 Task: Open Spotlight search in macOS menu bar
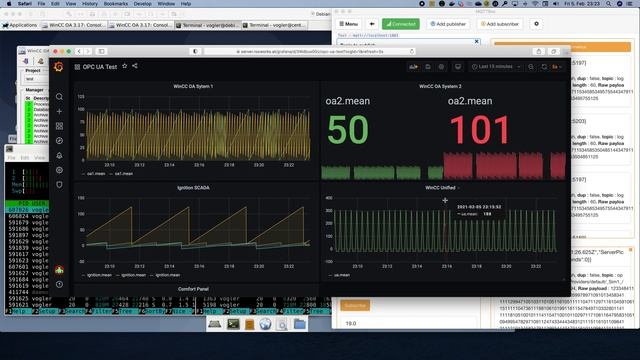pyautogui.click(x=608, y=4)
